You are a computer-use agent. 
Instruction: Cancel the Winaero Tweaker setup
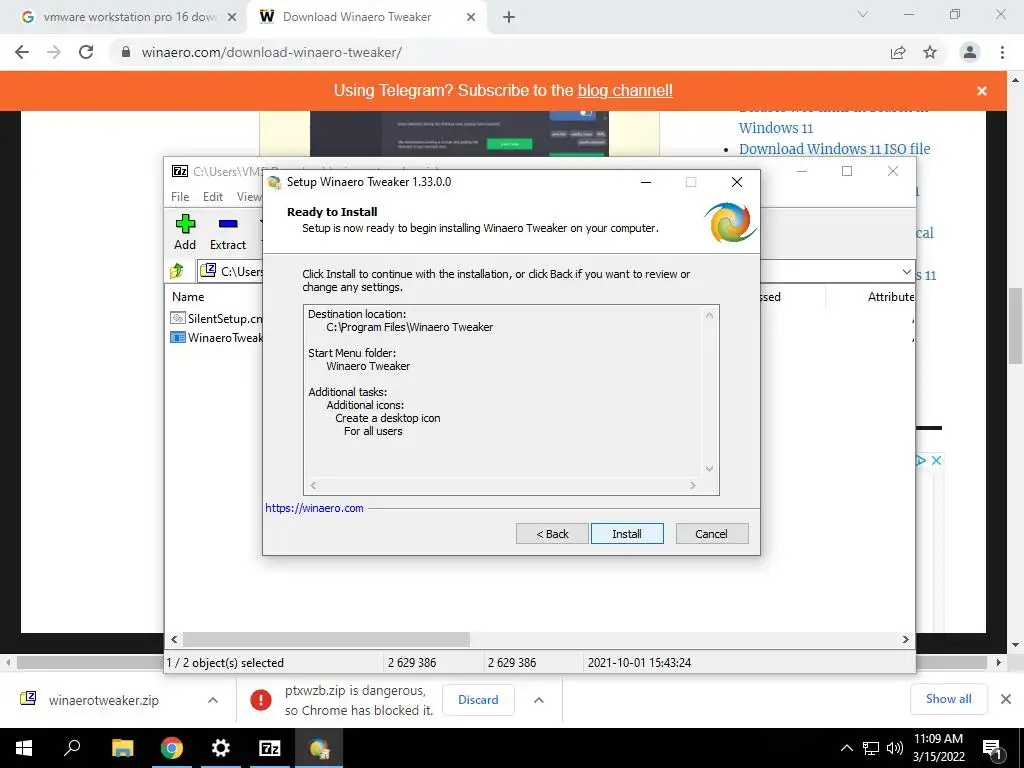point(712,534)
